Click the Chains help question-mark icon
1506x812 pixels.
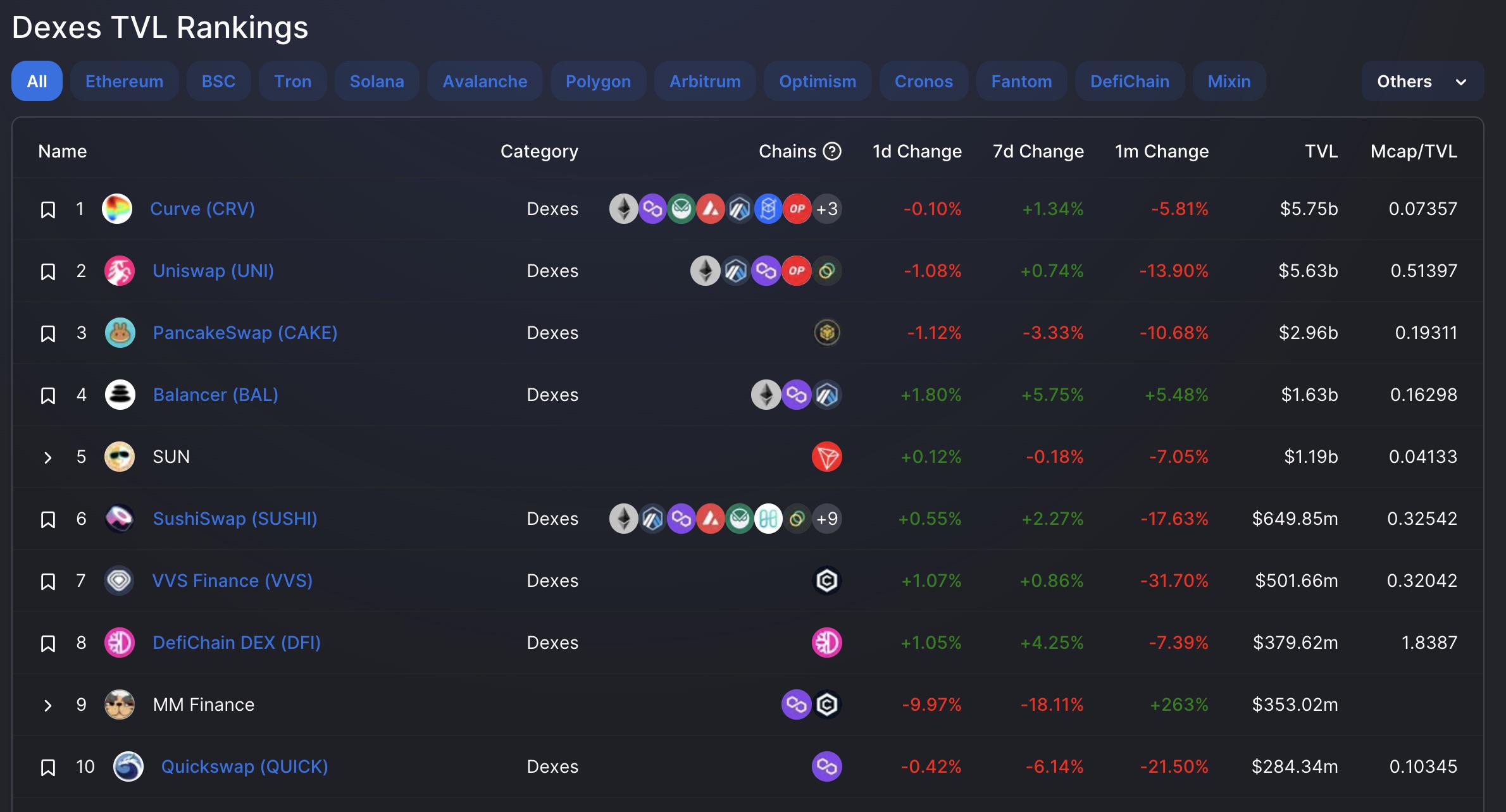click(832, 151)
